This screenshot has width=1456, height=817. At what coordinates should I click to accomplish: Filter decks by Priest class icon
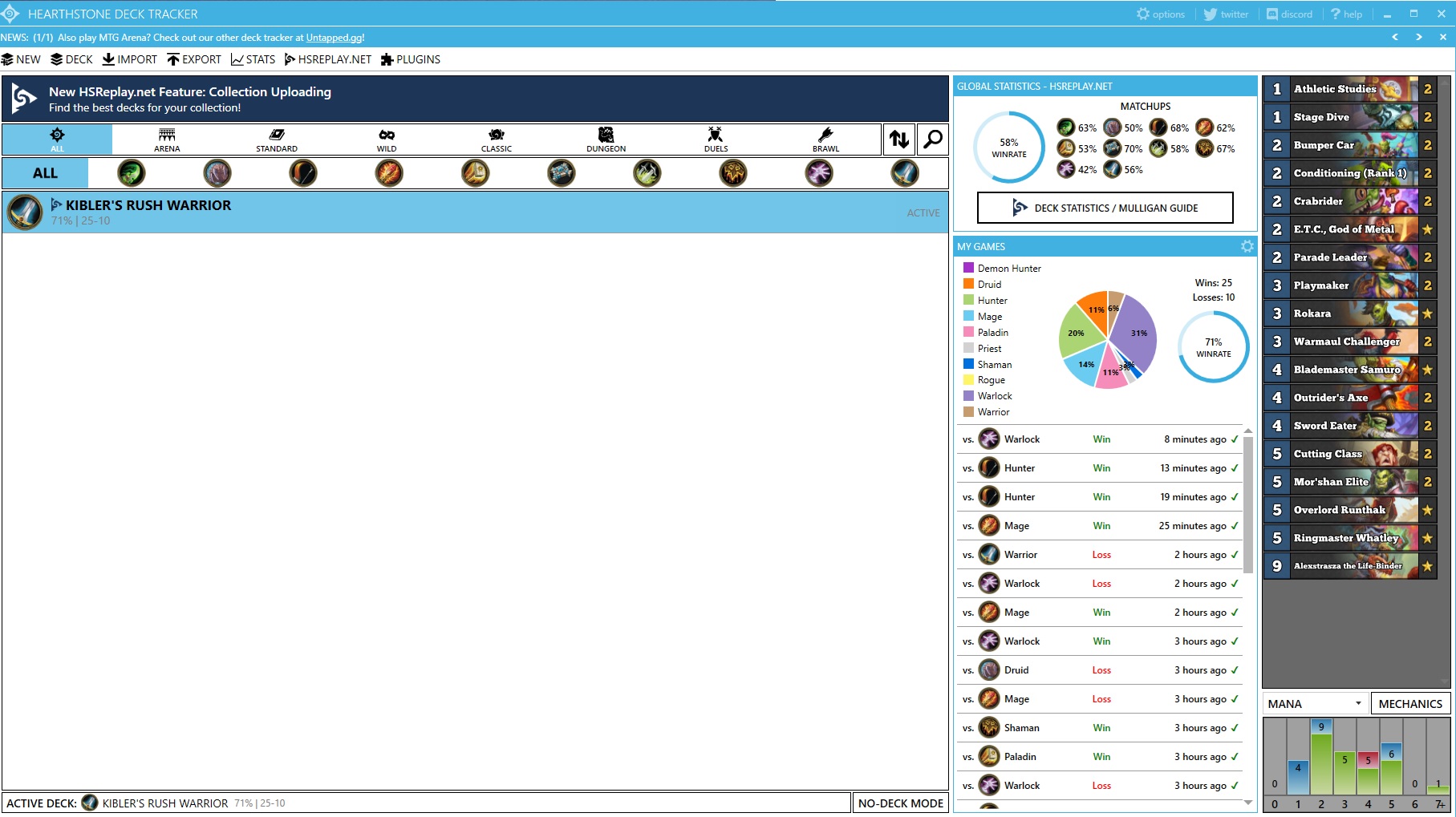562,173
